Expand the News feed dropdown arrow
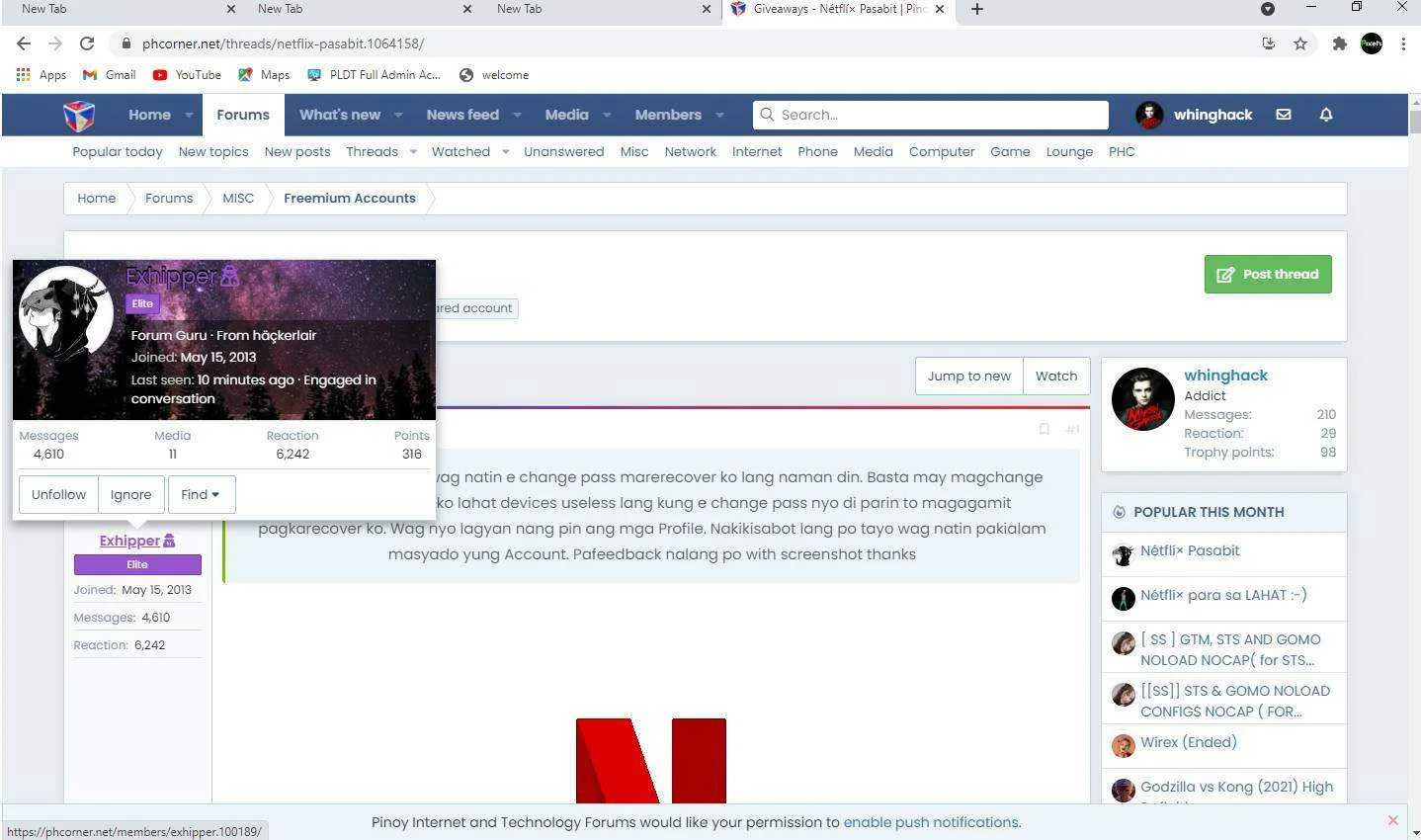This screenshot has height=840, width=1421. [x=517, y=115]
